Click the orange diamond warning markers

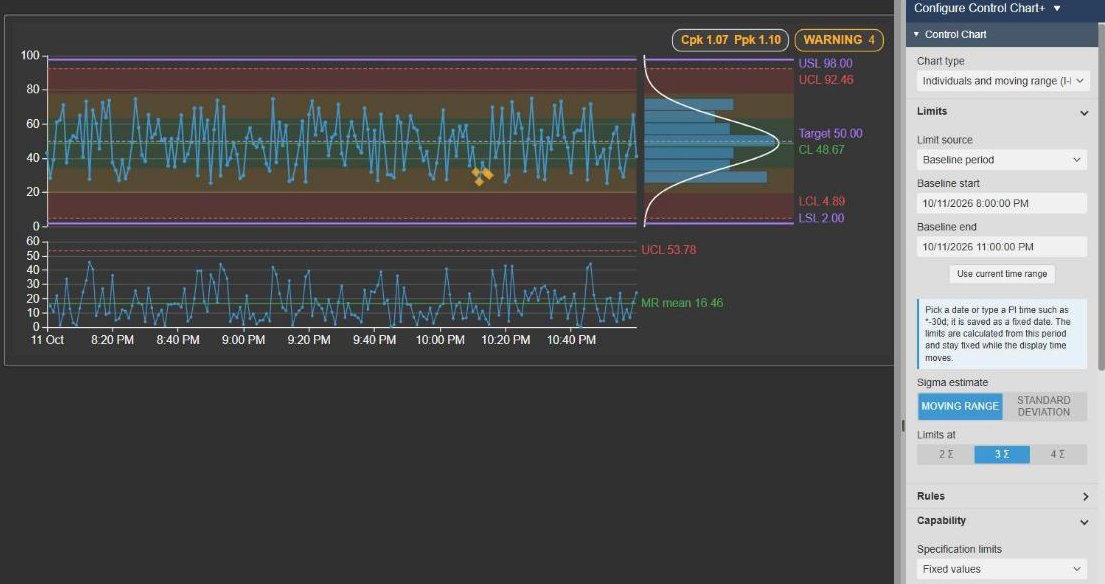pos(482,175)
